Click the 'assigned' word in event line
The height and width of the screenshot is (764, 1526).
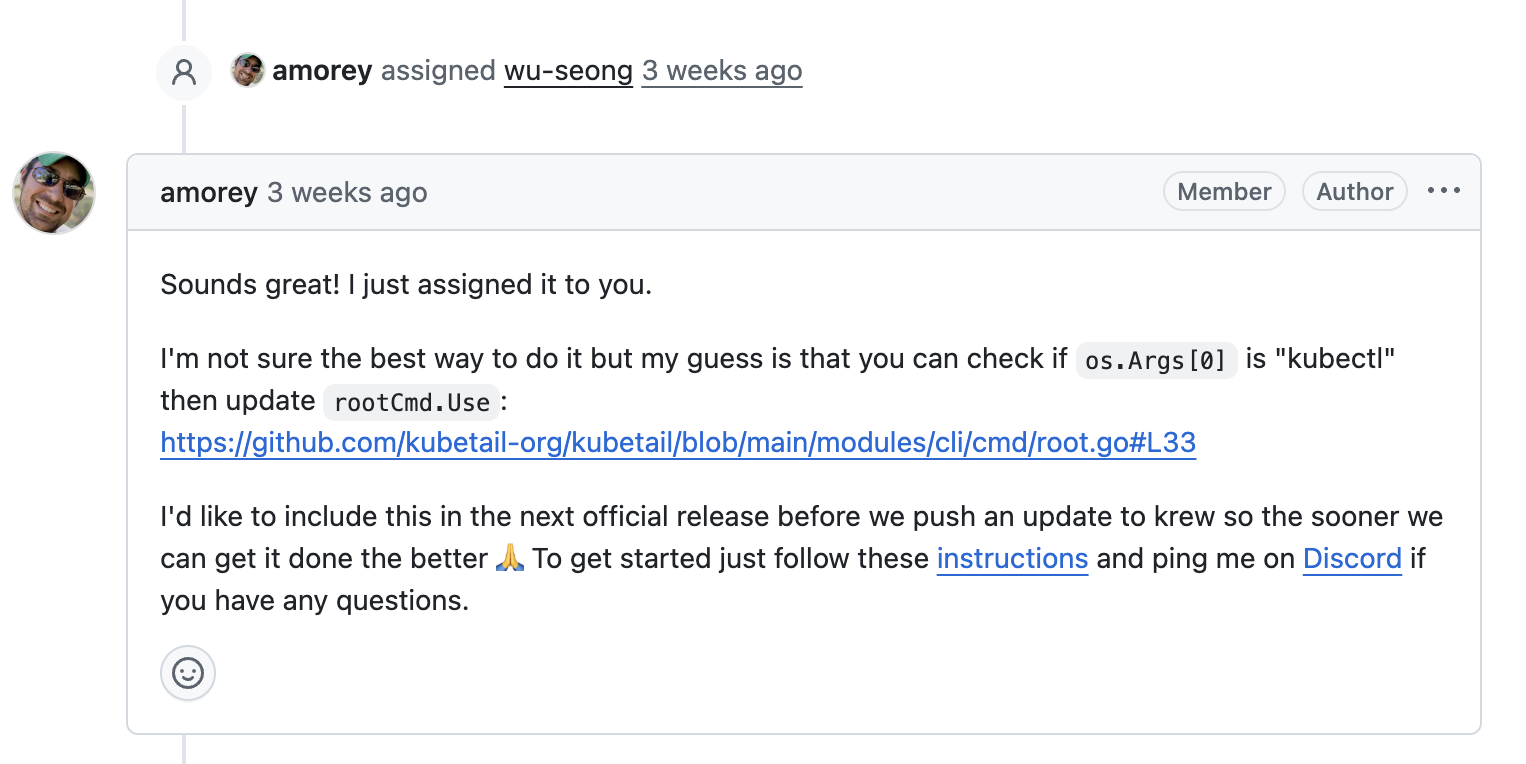coord(438,71)
